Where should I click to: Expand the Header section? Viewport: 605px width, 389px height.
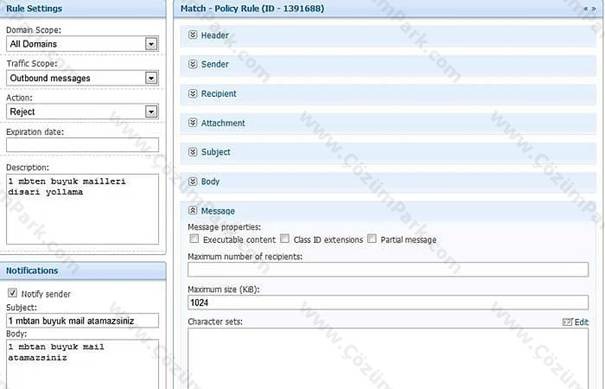(x=193, y=35)
